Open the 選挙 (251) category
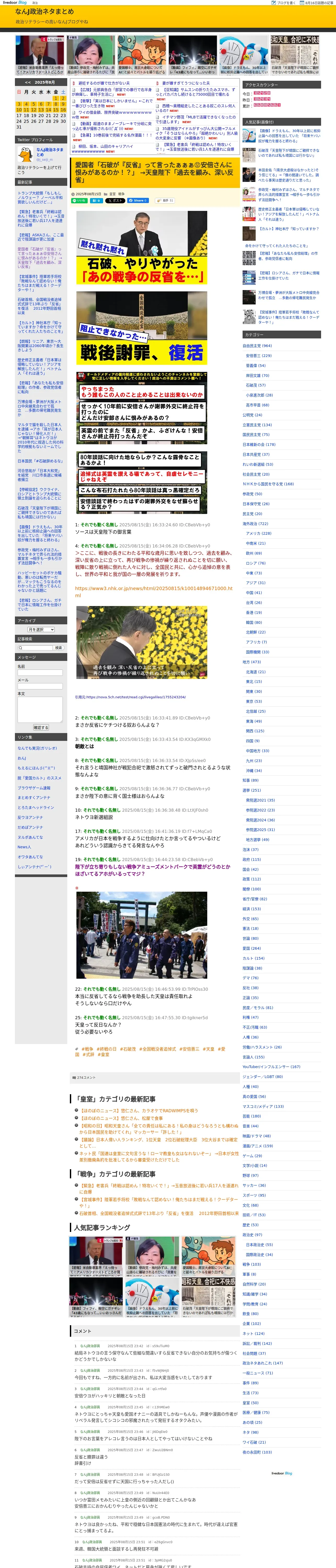 251,790
